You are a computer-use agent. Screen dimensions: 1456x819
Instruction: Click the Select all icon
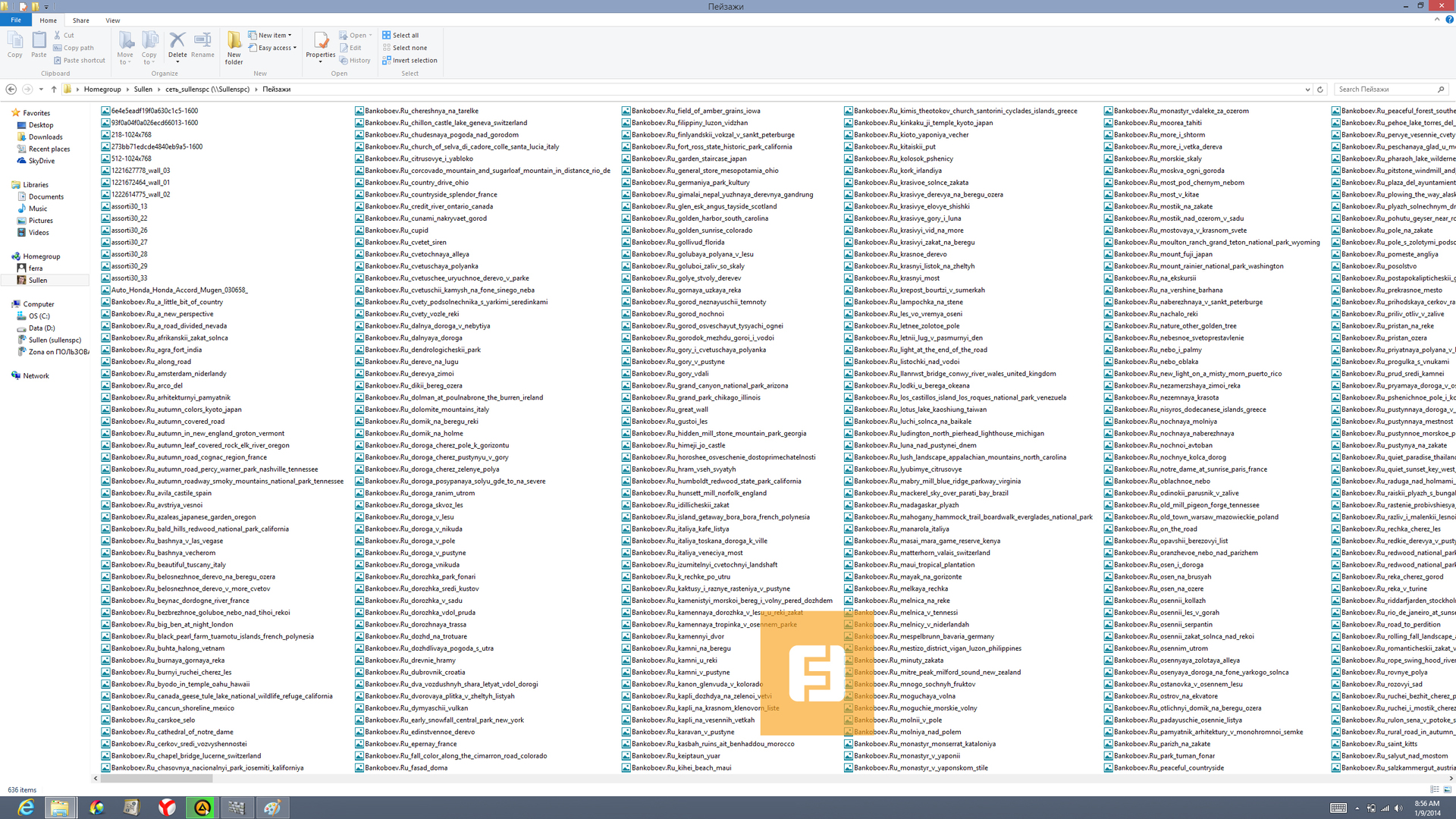(387, 35)
